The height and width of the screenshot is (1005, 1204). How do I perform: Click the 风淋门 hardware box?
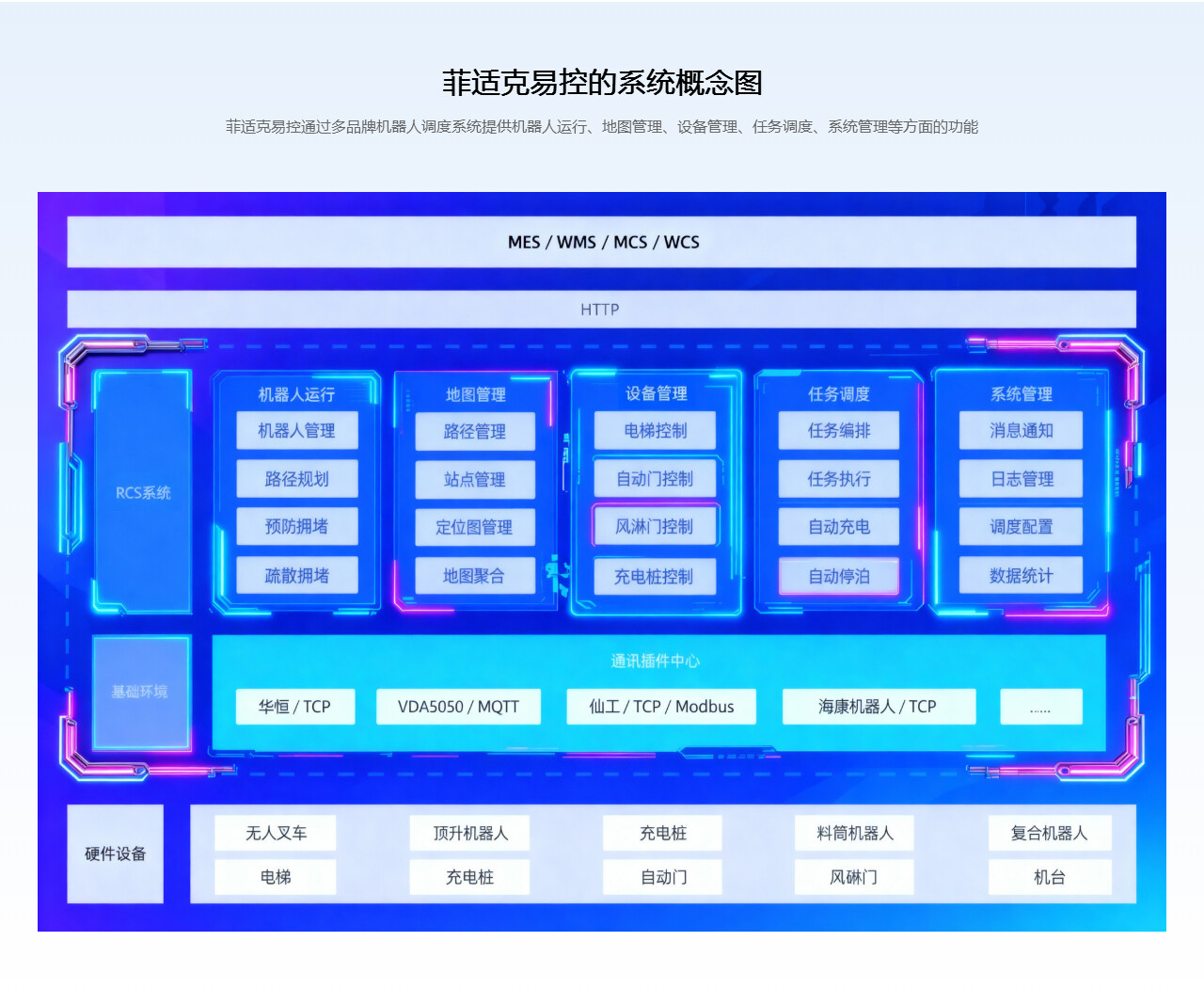[x=855, y=877]
